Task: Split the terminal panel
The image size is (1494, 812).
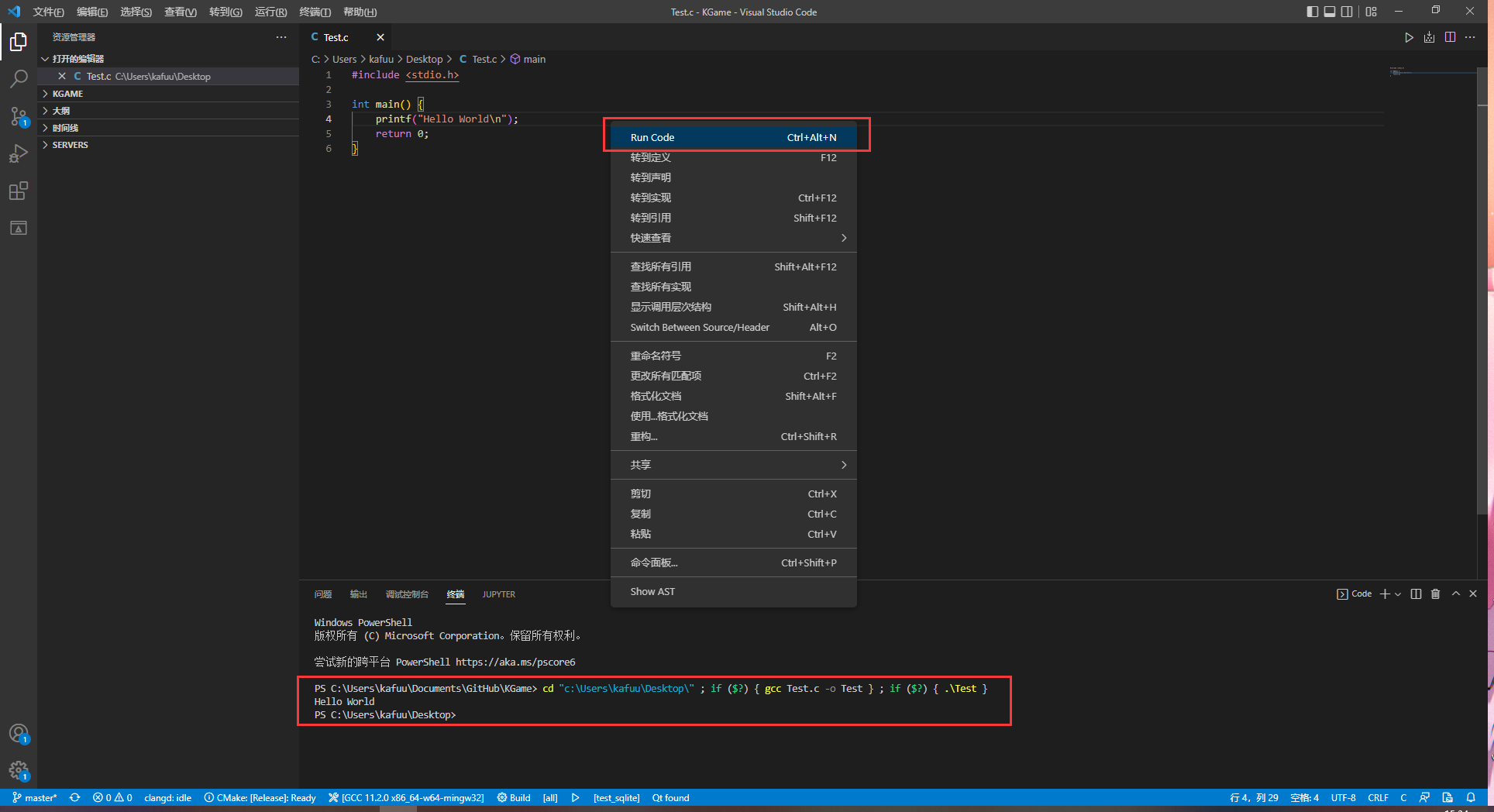Action: point(1416,594)
